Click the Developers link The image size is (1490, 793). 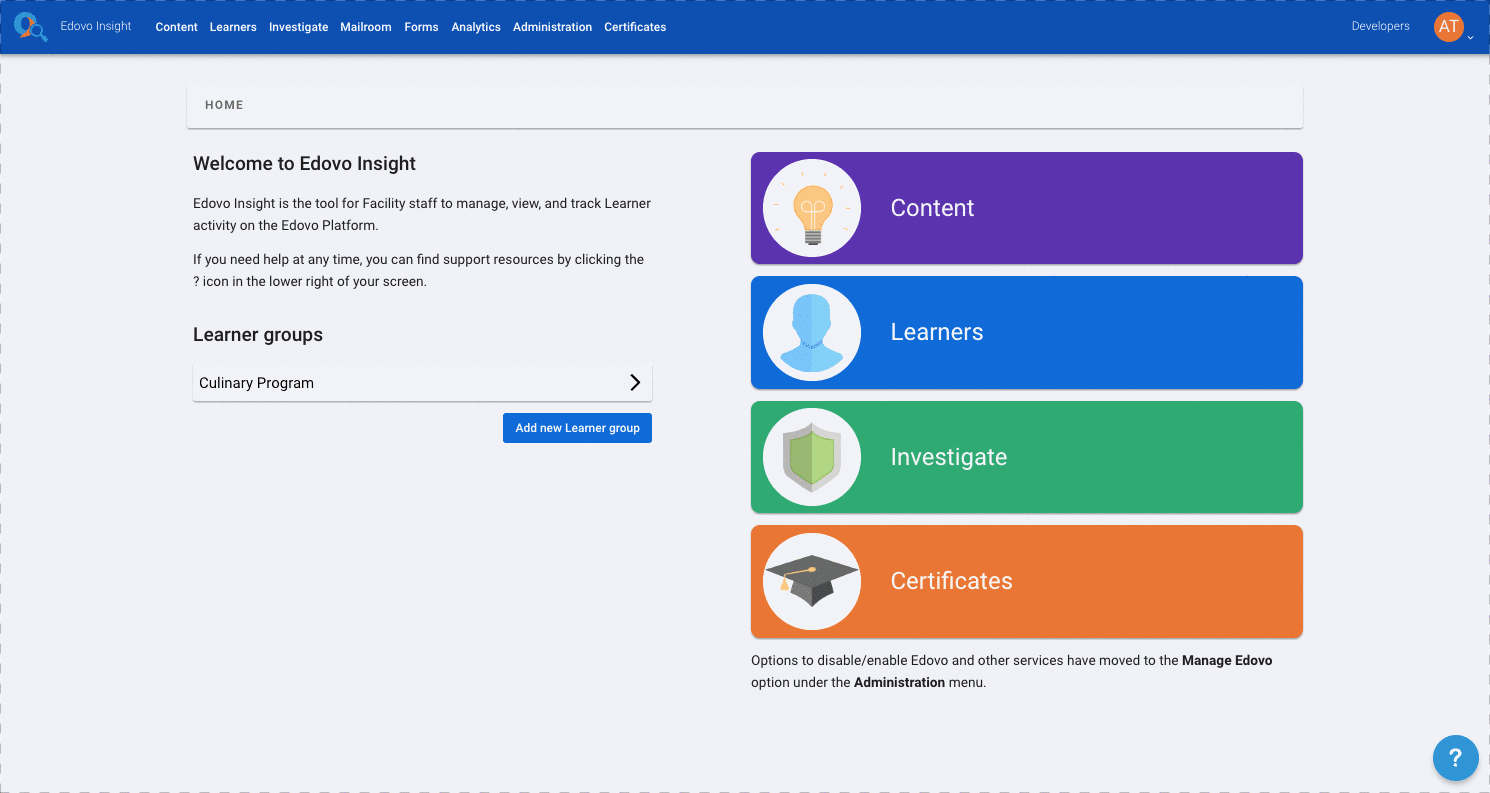[x=1380, y=26]
